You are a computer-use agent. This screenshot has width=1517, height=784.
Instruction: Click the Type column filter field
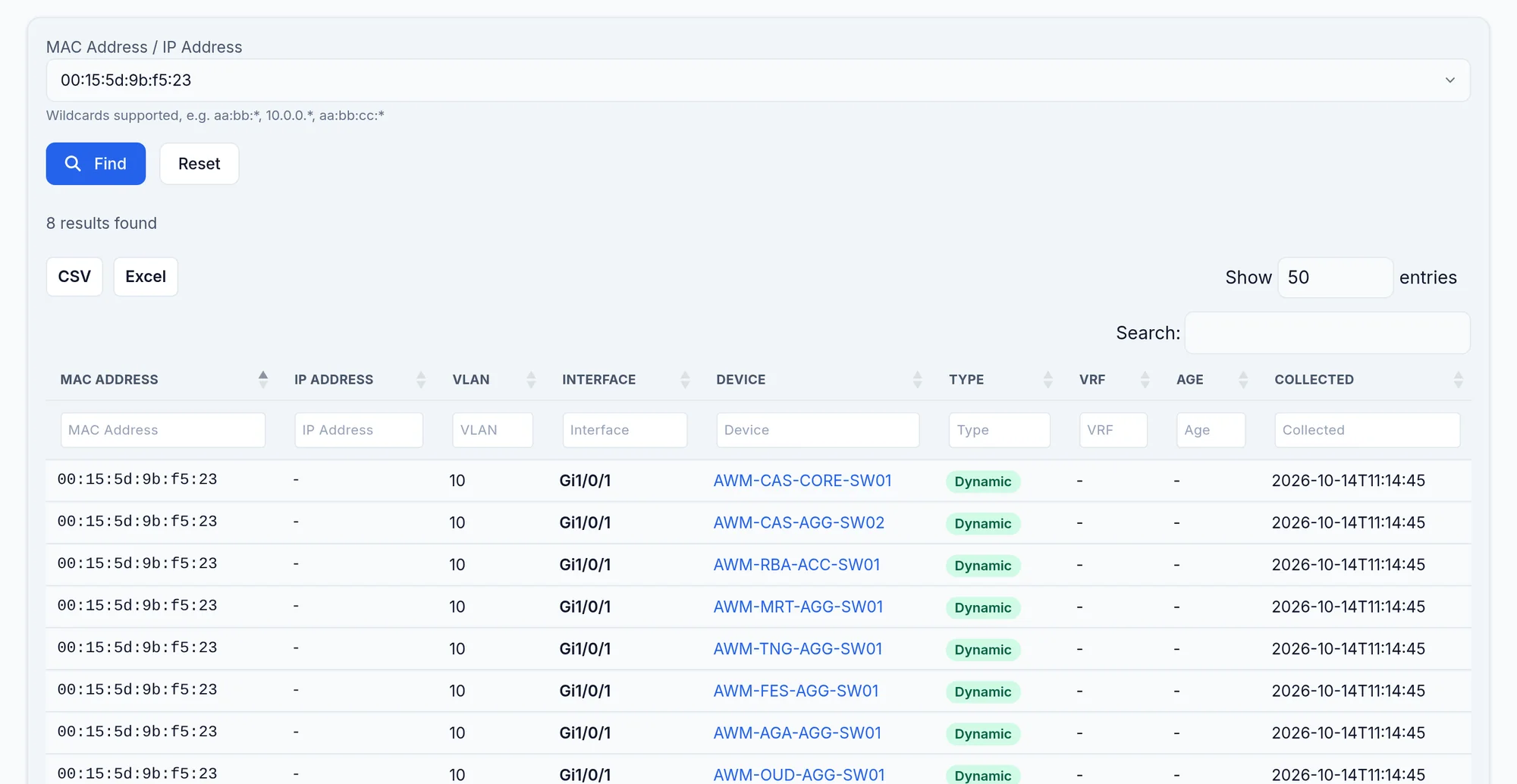point(1000,430)
